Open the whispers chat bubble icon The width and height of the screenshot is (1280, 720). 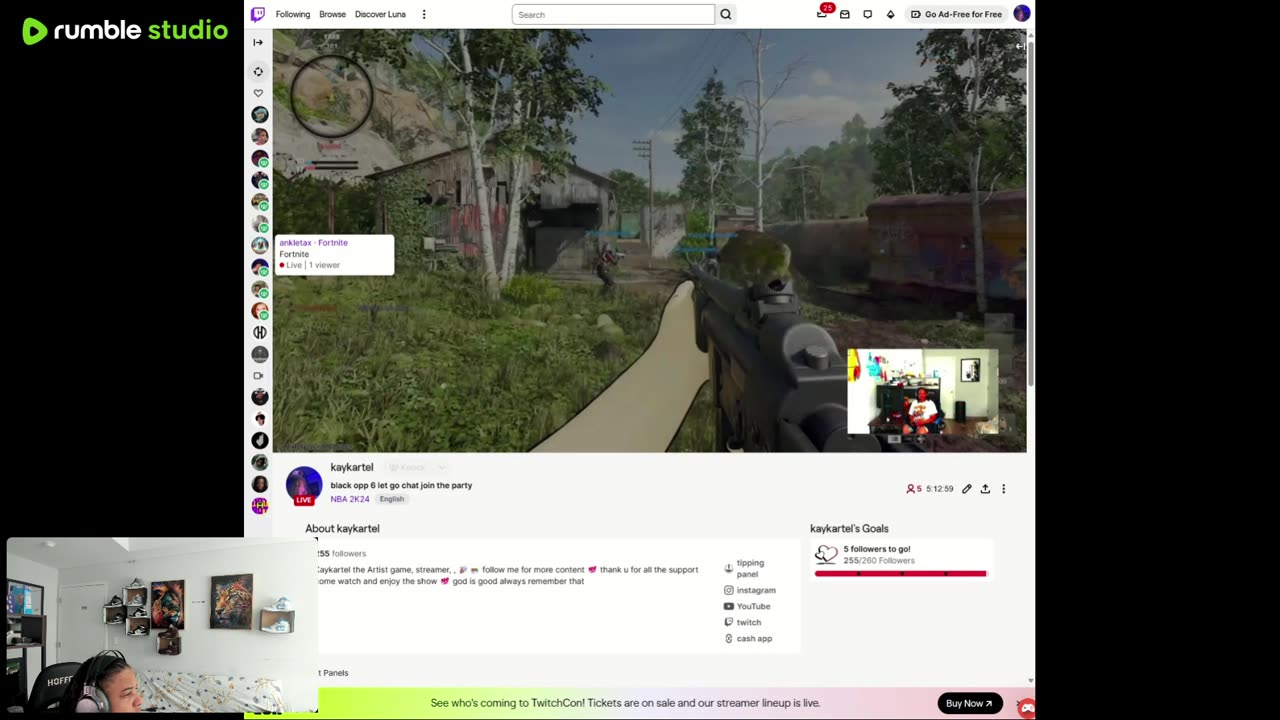pos(867,14)
